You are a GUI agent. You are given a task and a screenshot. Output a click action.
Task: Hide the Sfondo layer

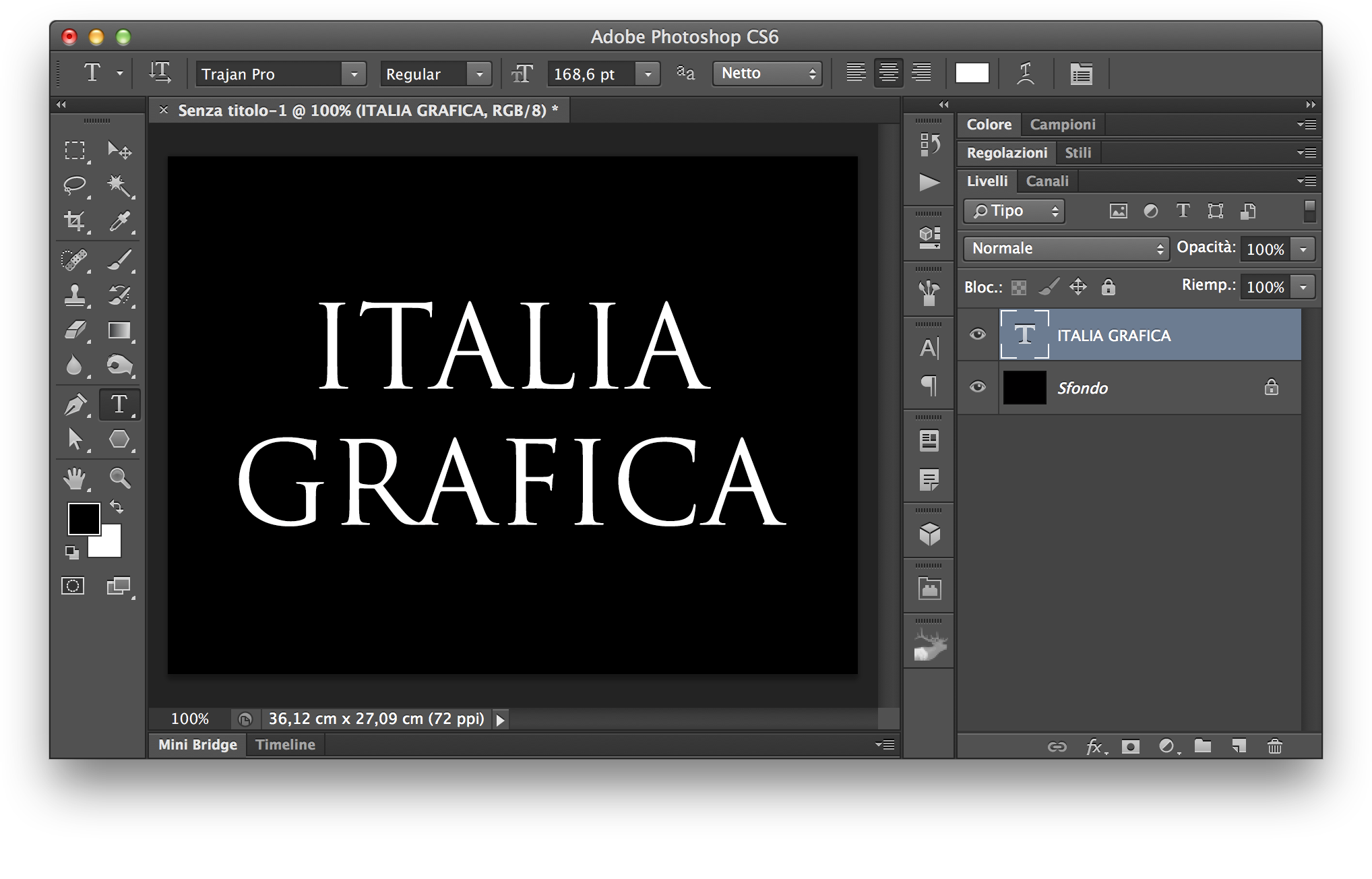tap(977, 387)
